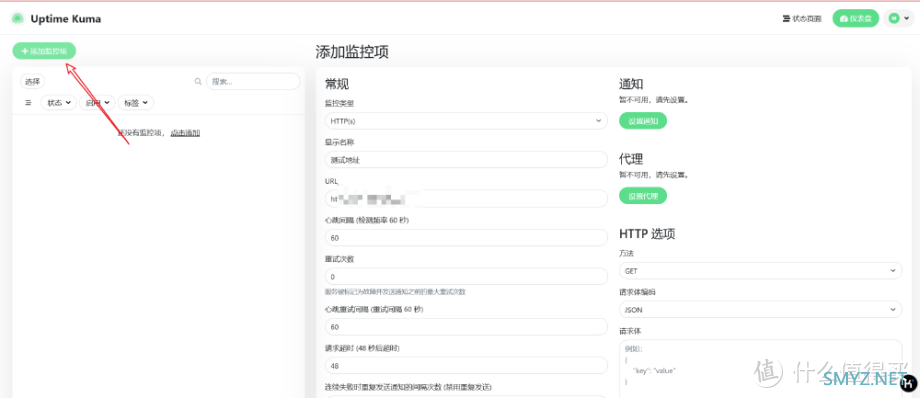Click the 设置代理 setup proxy button
920x398 pixels.
click(x=643, y=195)
